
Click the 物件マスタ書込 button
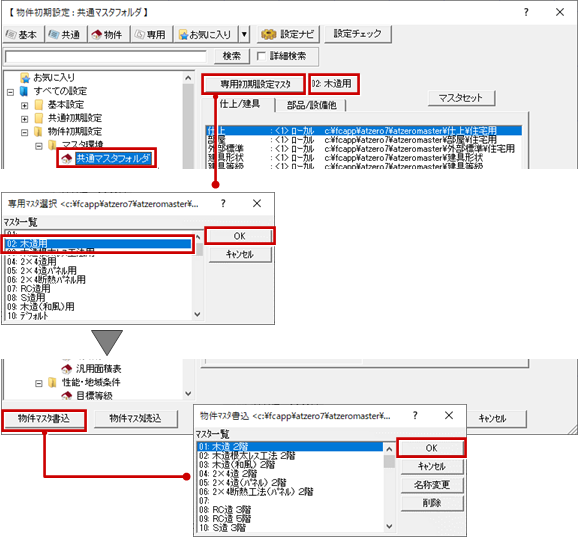coord(44,419)
